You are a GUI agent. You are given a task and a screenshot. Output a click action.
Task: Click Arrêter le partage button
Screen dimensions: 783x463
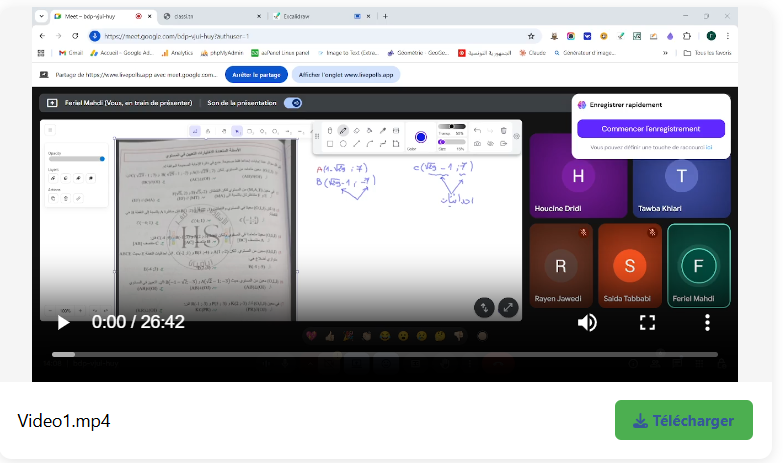coord(257,74)
